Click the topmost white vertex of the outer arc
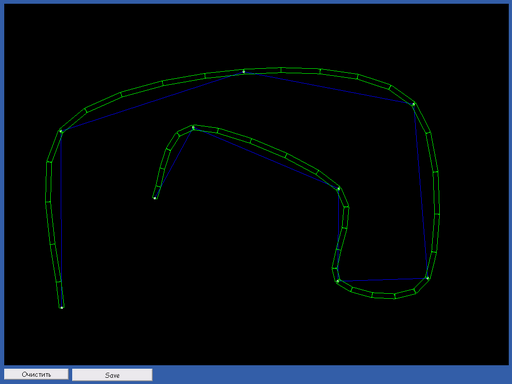The width and height of the screenshot is (512, 384). point(244,71)
